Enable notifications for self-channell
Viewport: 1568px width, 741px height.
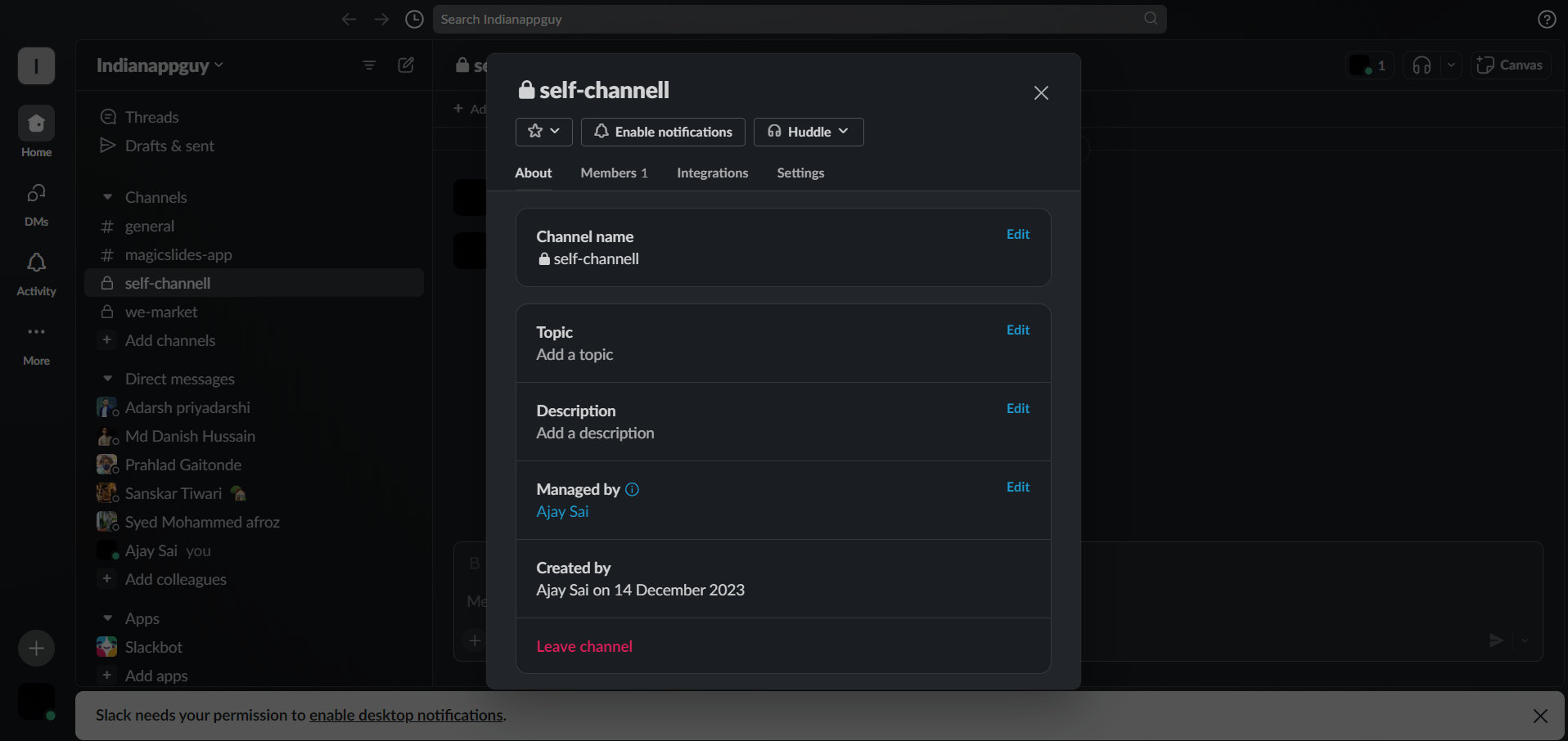663,132
